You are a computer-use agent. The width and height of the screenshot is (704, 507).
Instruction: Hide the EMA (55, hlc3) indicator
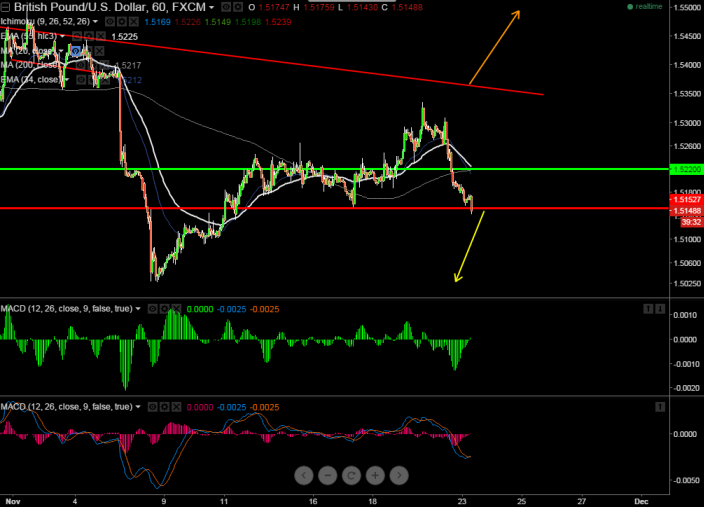[77, 36]
